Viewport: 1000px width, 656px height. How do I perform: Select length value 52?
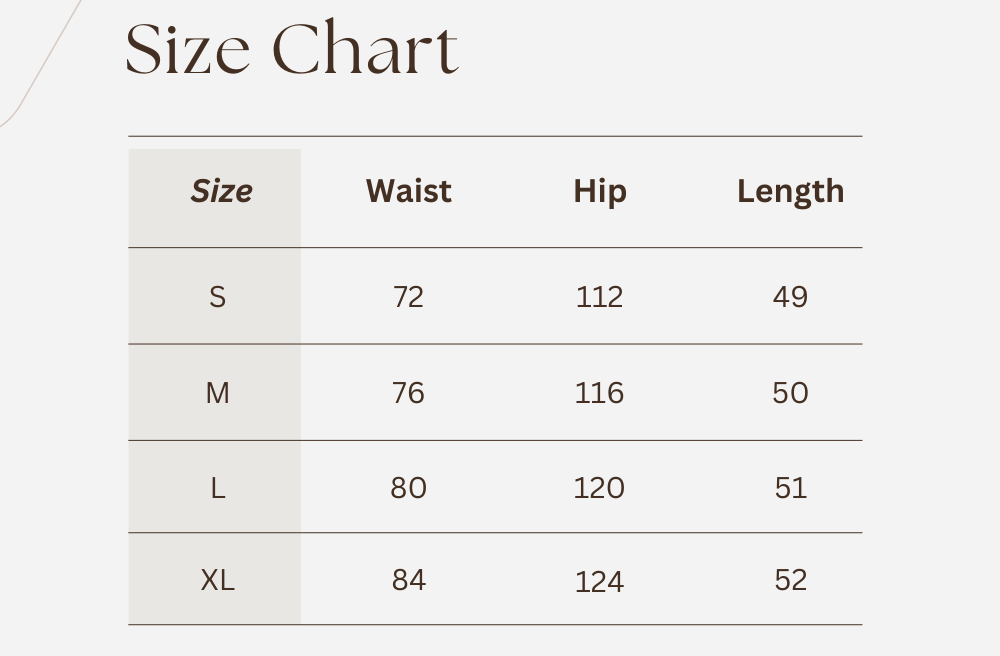click(790, 580)
